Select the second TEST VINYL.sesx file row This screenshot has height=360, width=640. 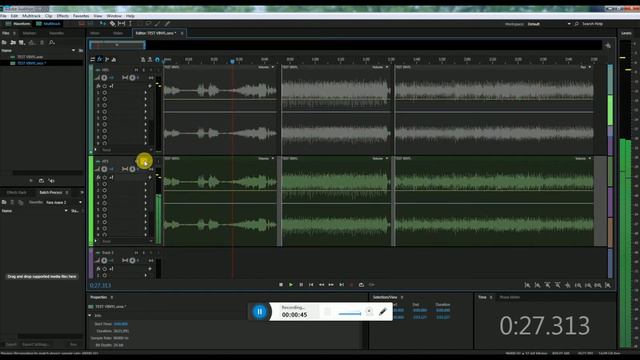point(42,63)
